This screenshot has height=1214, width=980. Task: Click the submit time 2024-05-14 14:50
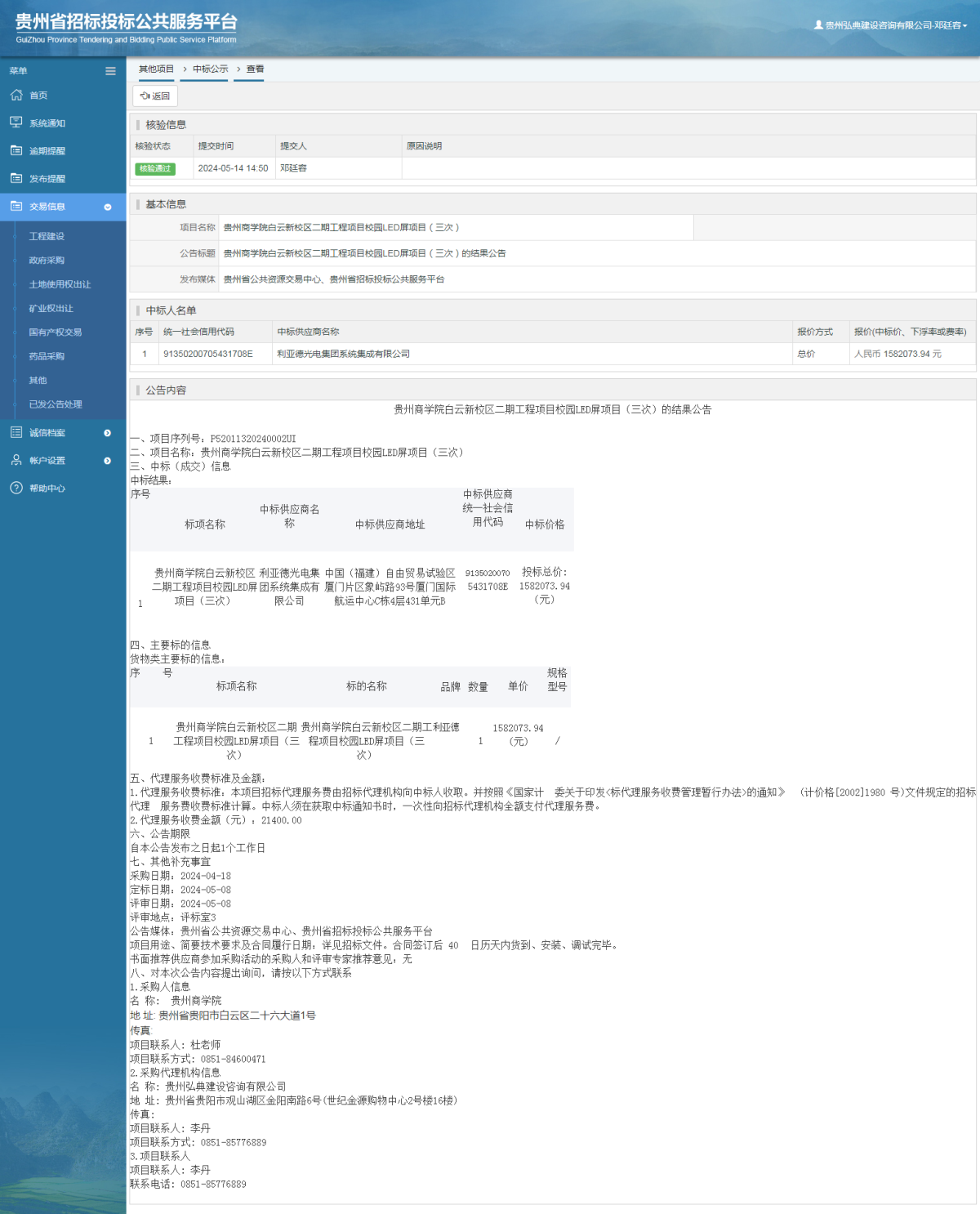point(233,168)
